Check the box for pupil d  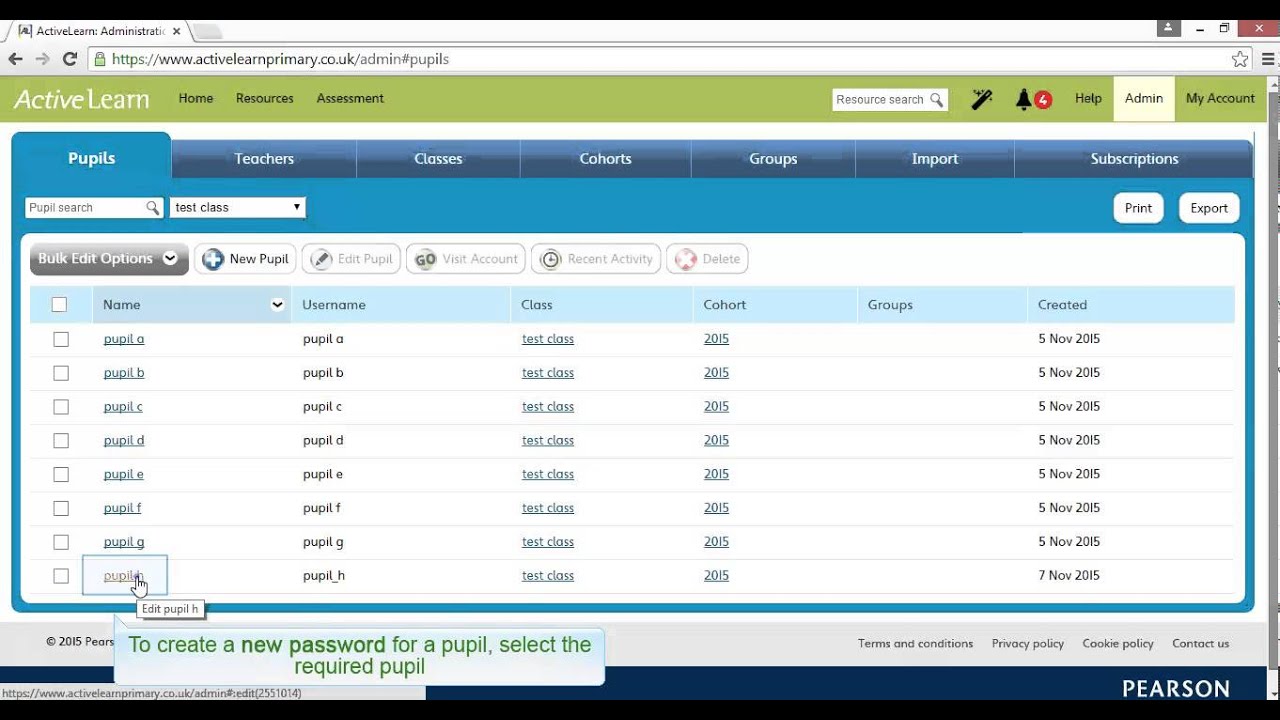pos(61,441)
